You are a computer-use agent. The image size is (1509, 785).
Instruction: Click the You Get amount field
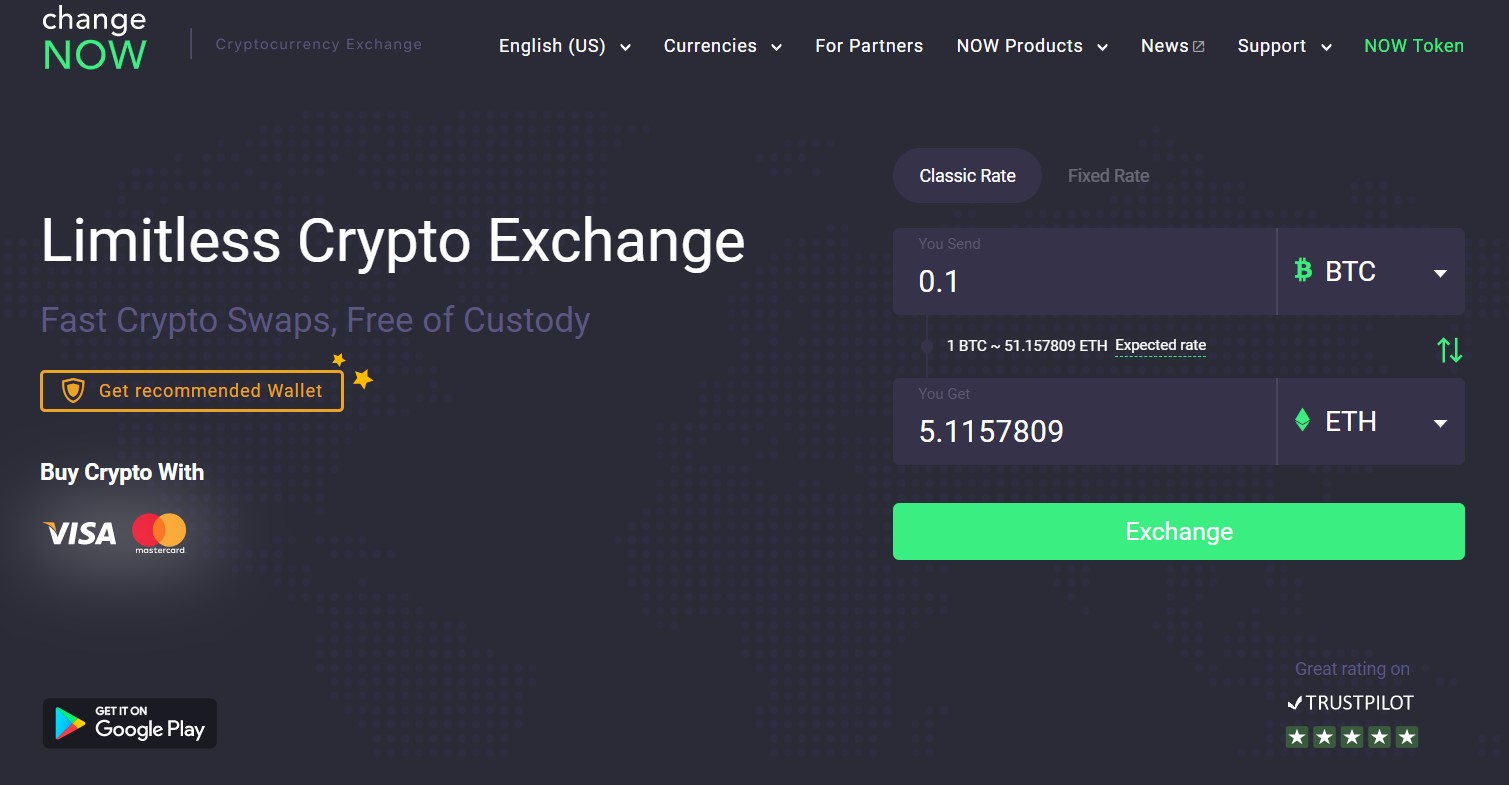pos(1084,421)
